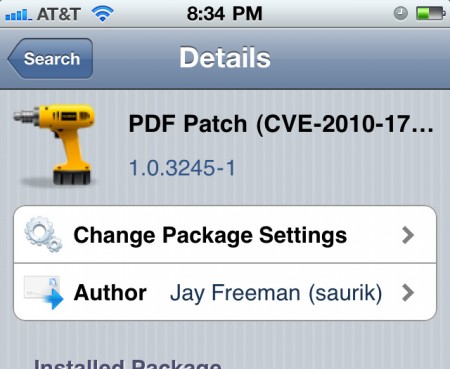Screen dimensions: 450x369
Task: Click the mail arrow icon next to Author
Action: [x=44, y=292]
